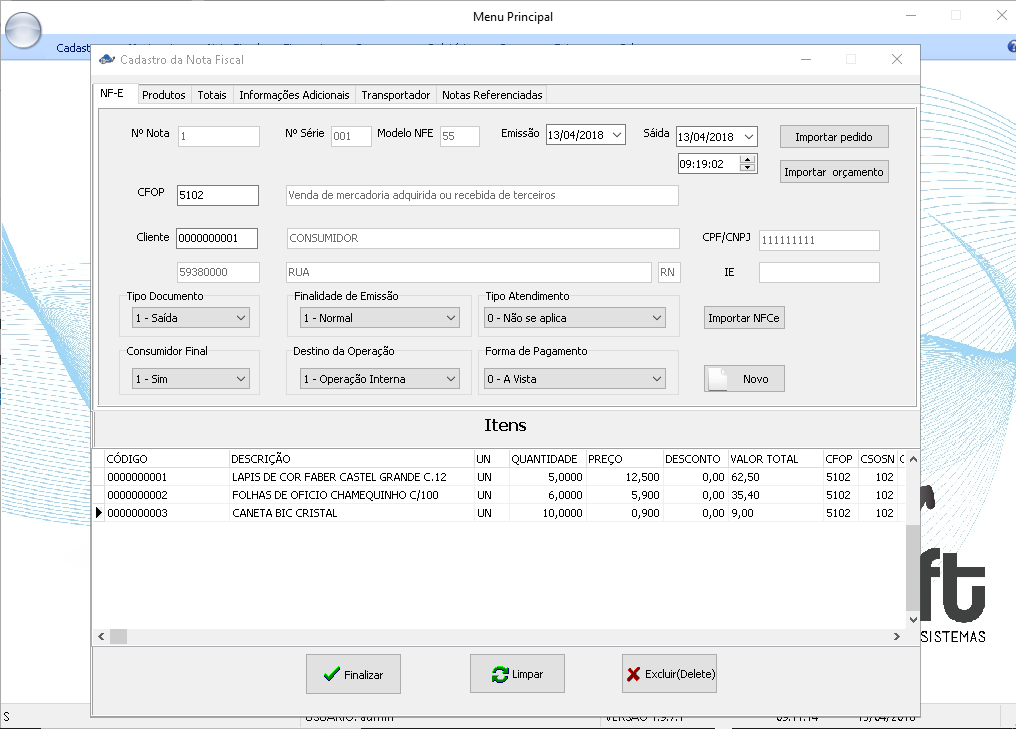Click the row selector arrow beside 0000000003
The height and width of the screenshot is (729, 1016).
98,513
